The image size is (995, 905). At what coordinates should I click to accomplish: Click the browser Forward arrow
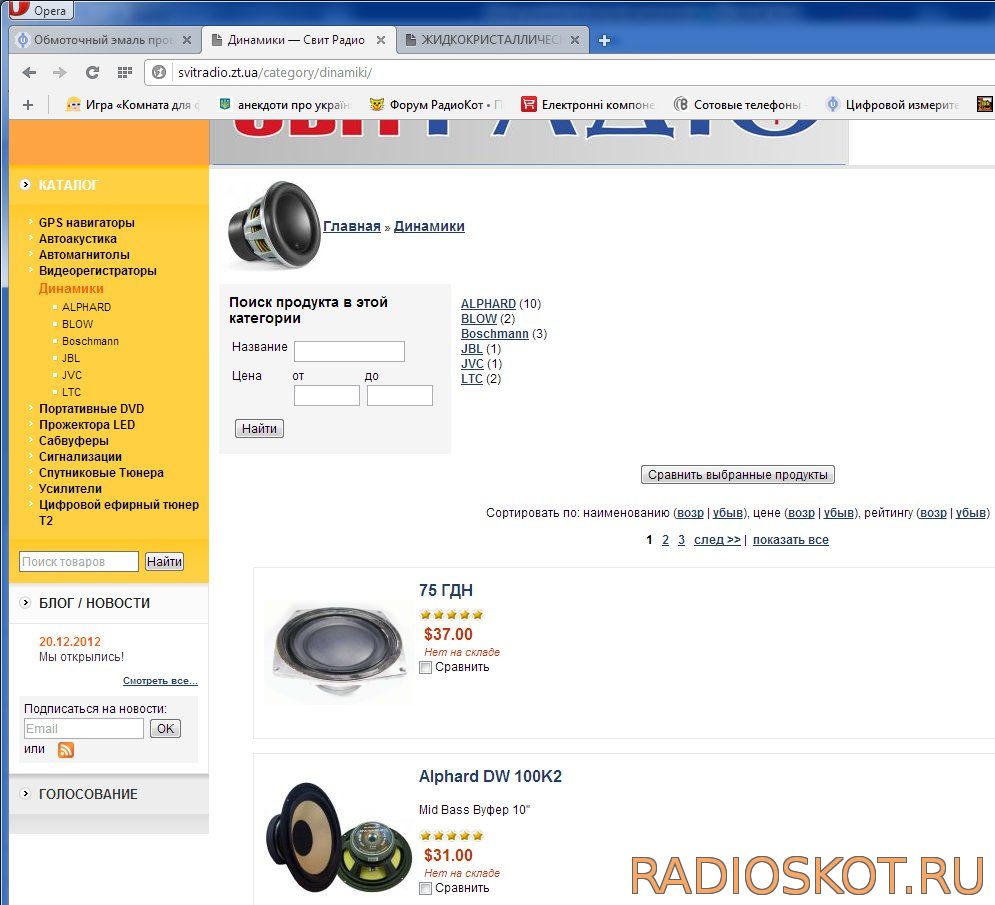[60, 72]
